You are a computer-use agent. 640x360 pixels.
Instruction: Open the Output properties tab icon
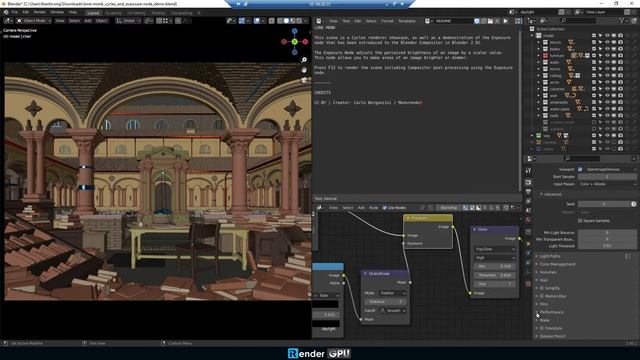528,191
